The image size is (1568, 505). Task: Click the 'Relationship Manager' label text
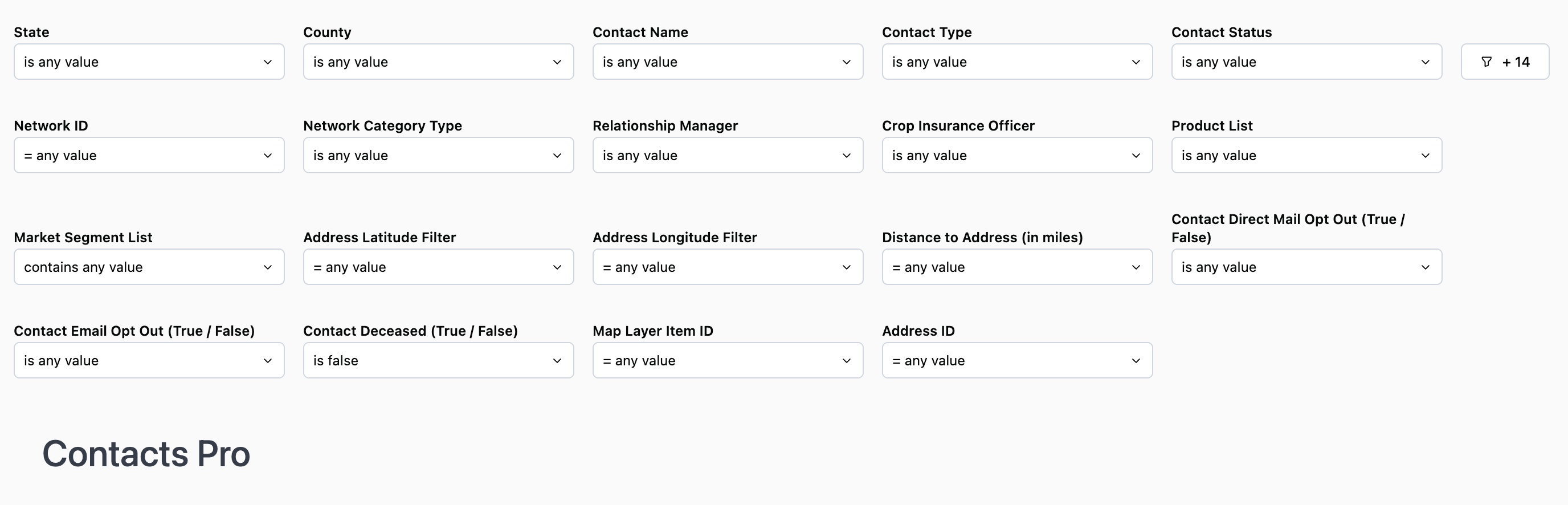point(665,125)
